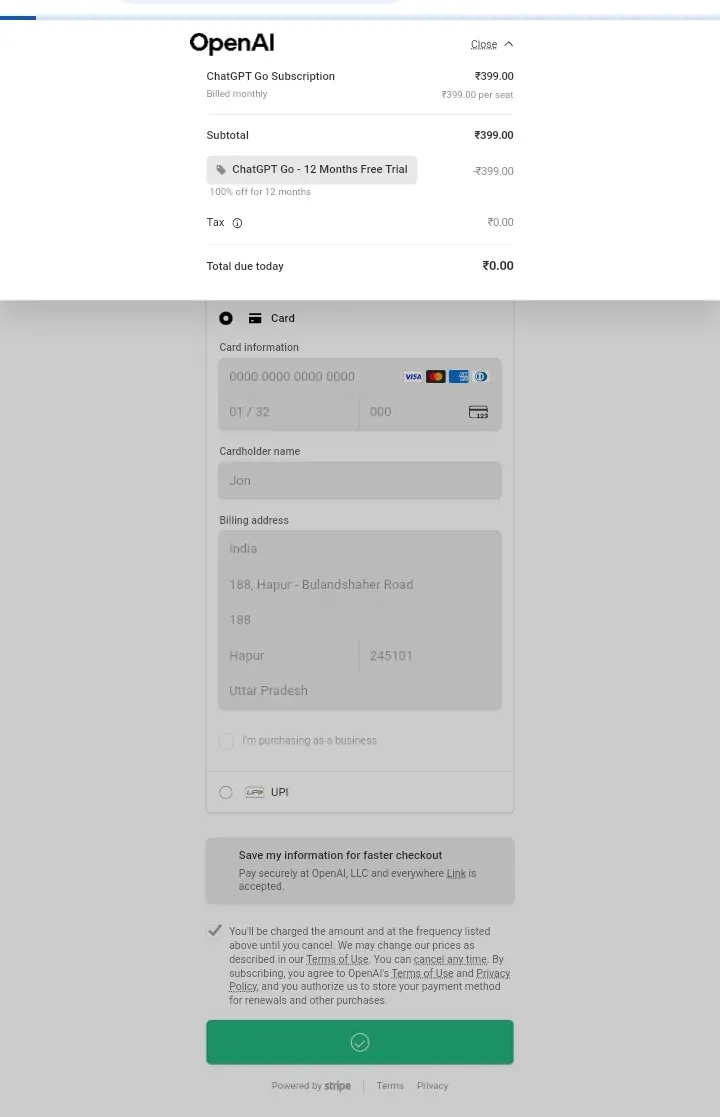Click the CVC card hint icon
The width and height of the screenshot is (720, 1117).
[x=479, y=412]
